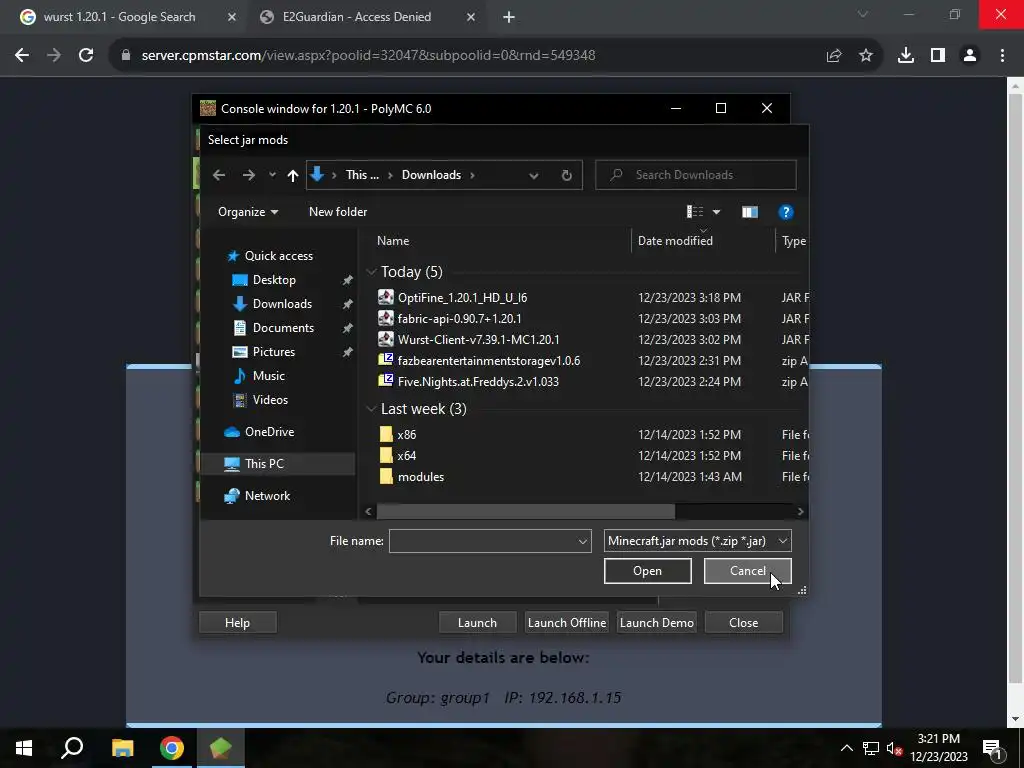This screenshot has height=768, width=1024.
Task: Go back in the file dialog
Action: 219,175
